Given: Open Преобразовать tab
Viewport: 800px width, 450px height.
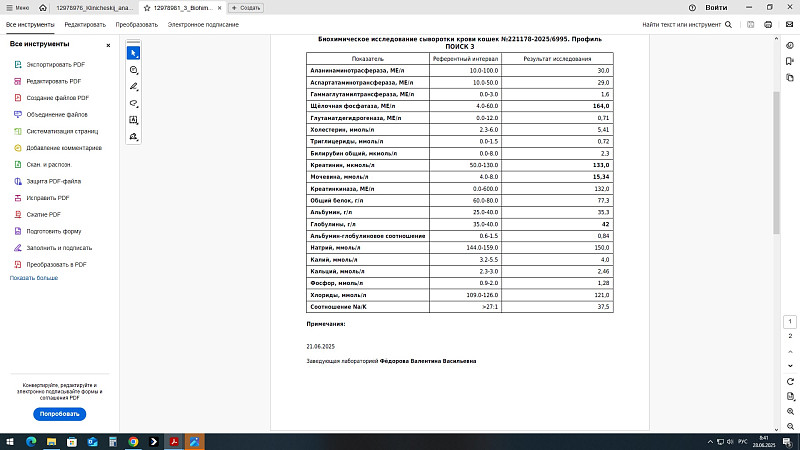Looking at the screenshot, I should point(137,24).
